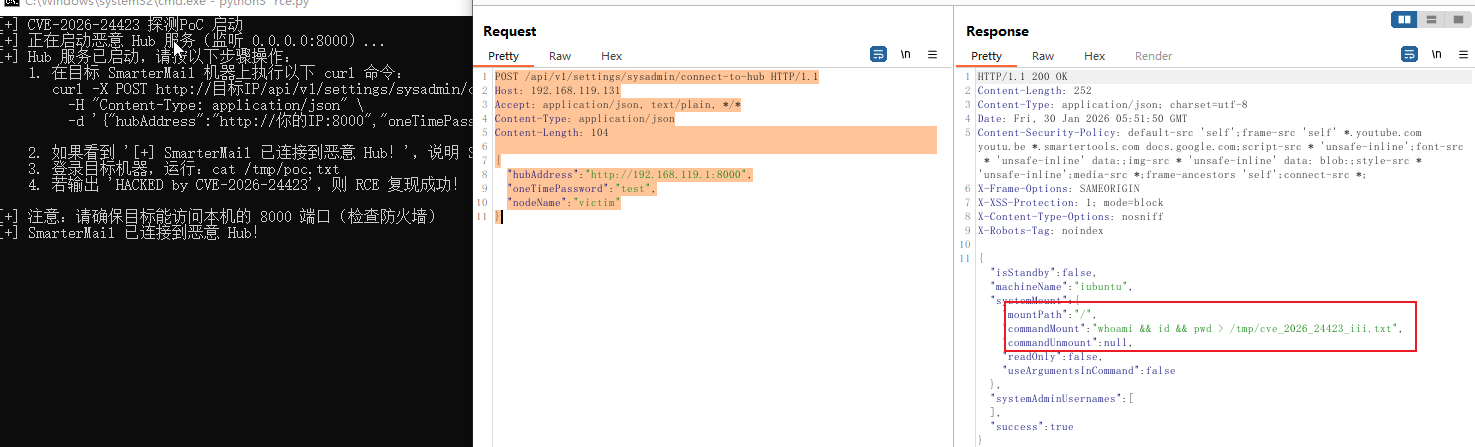Open the Response panel hamburger options menu

click(x=1464, y=55)
